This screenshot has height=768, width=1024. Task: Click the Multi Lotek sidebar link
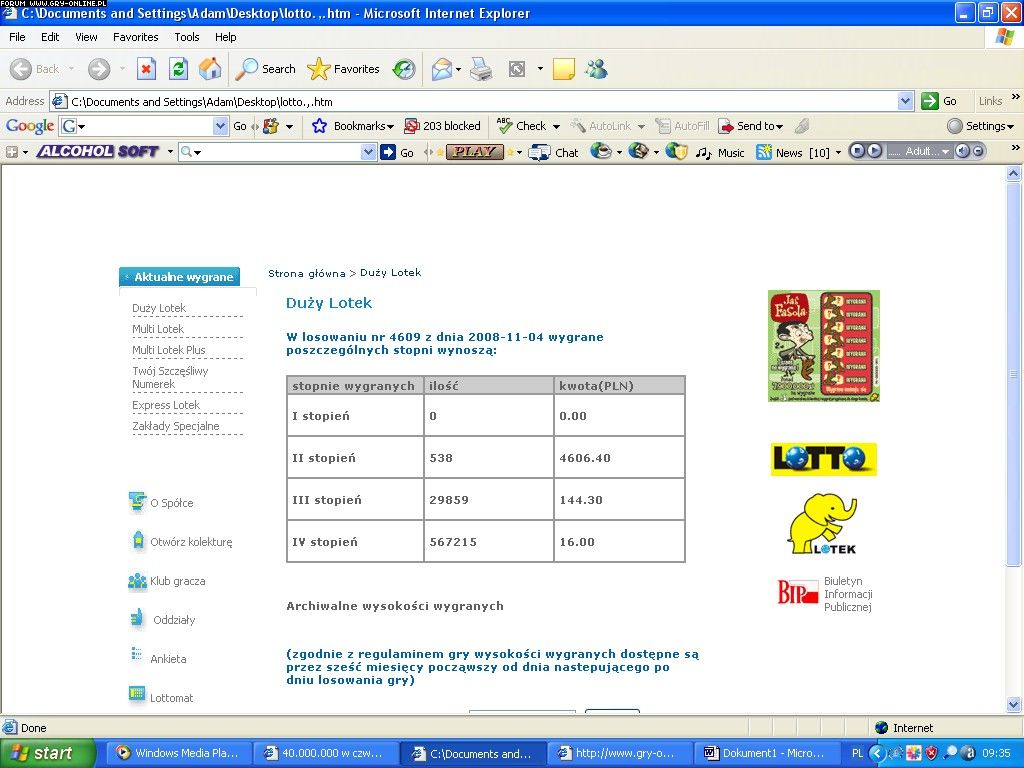[x=158, y=329]
